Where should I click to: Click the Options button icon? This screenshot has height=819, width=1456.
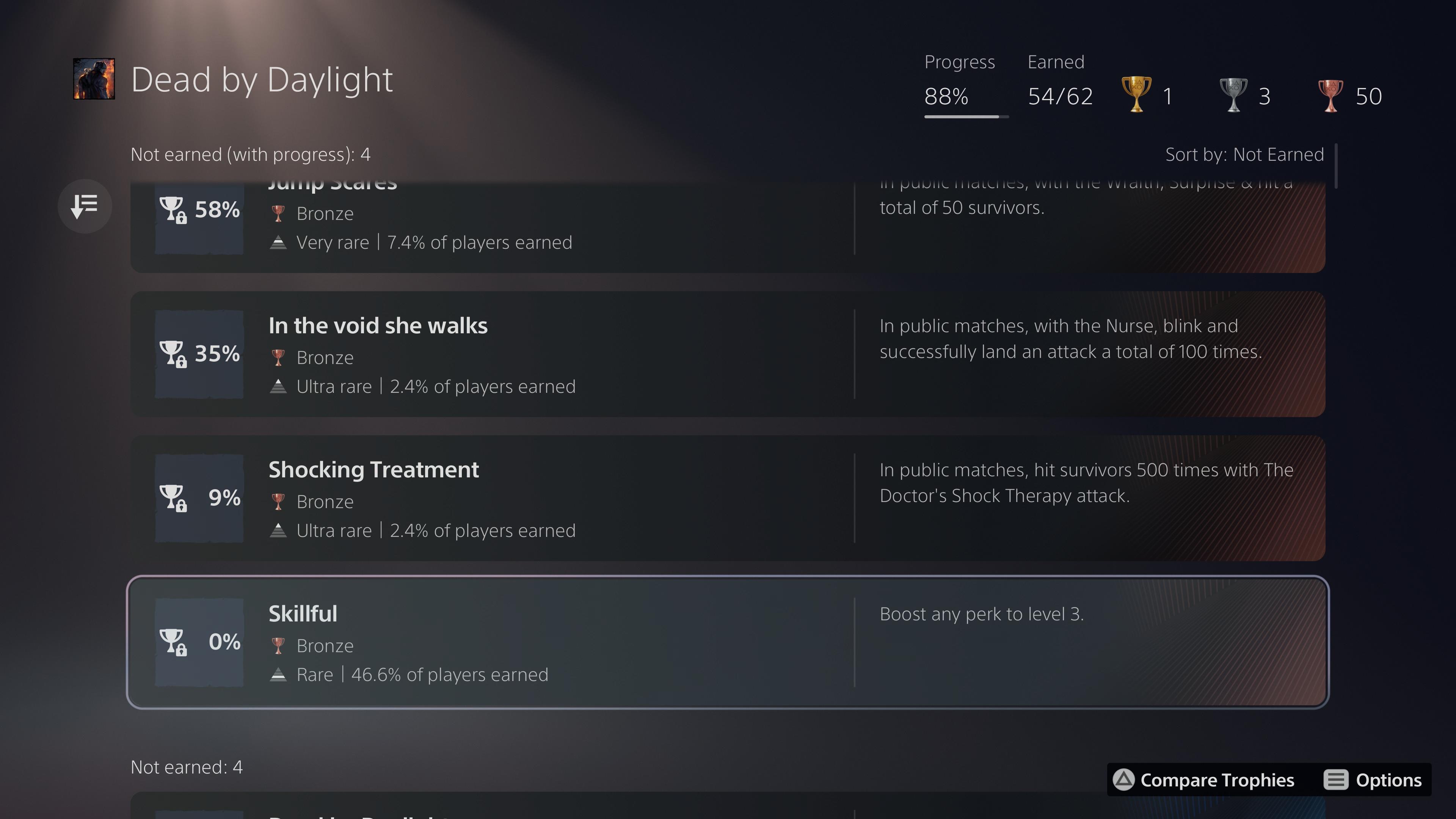coord(1335,780)
